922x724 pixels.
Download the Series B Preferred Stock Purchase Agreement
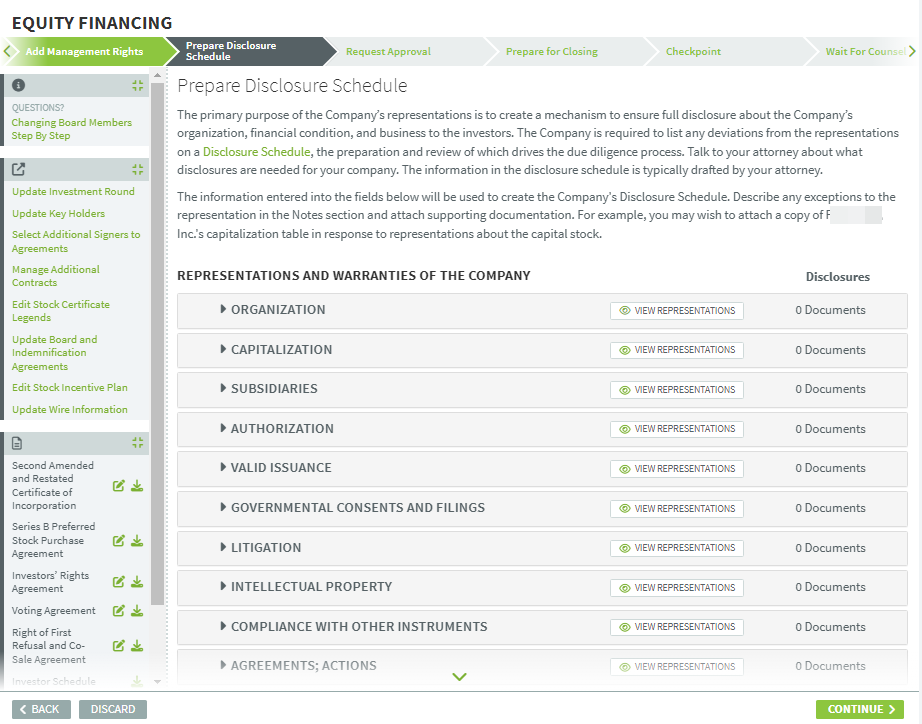pos(136,541)
